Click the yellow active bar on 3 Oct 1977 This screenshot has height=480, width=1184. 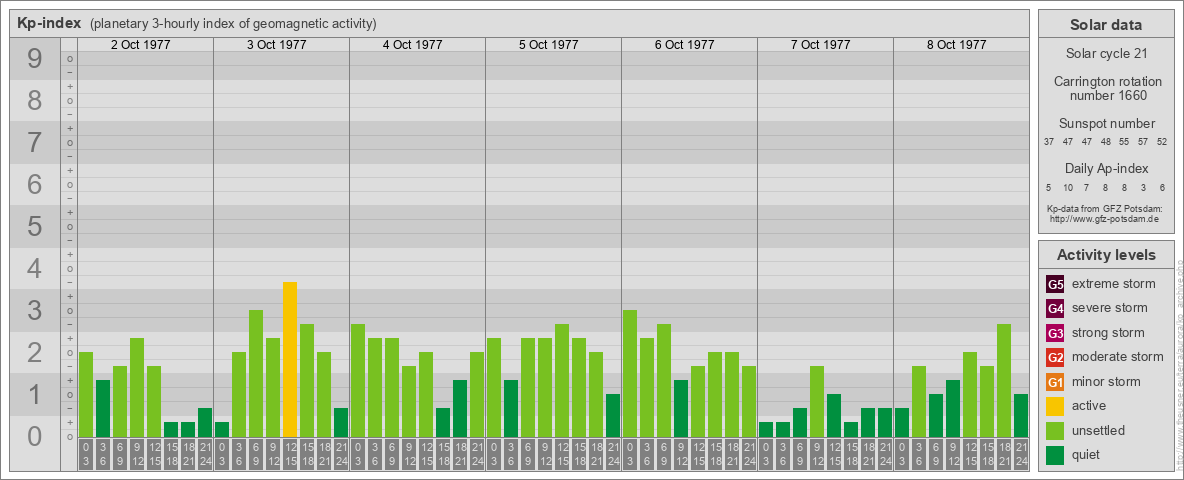coord(290,359)
